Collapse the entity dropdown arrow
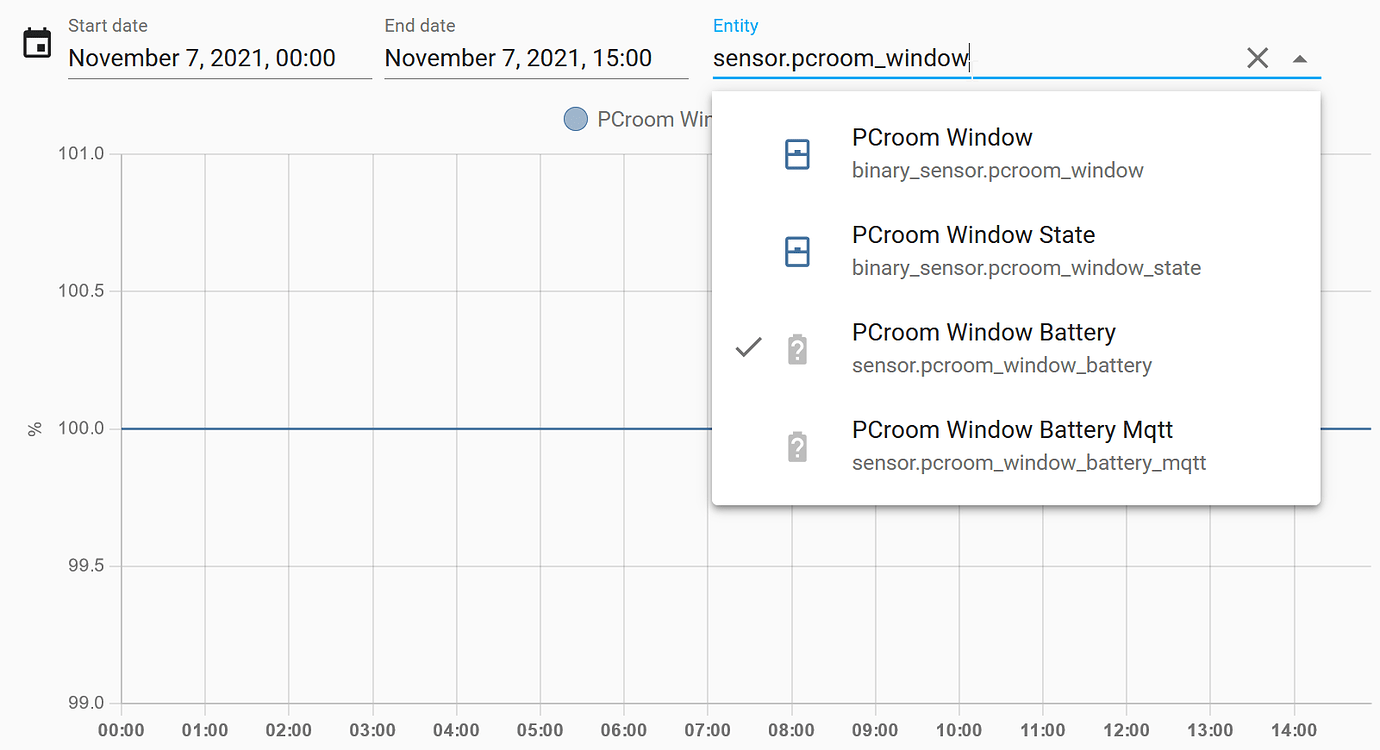Image resolution: width=1380 pixels, height=750 pixels. (x=1299, y=59)
